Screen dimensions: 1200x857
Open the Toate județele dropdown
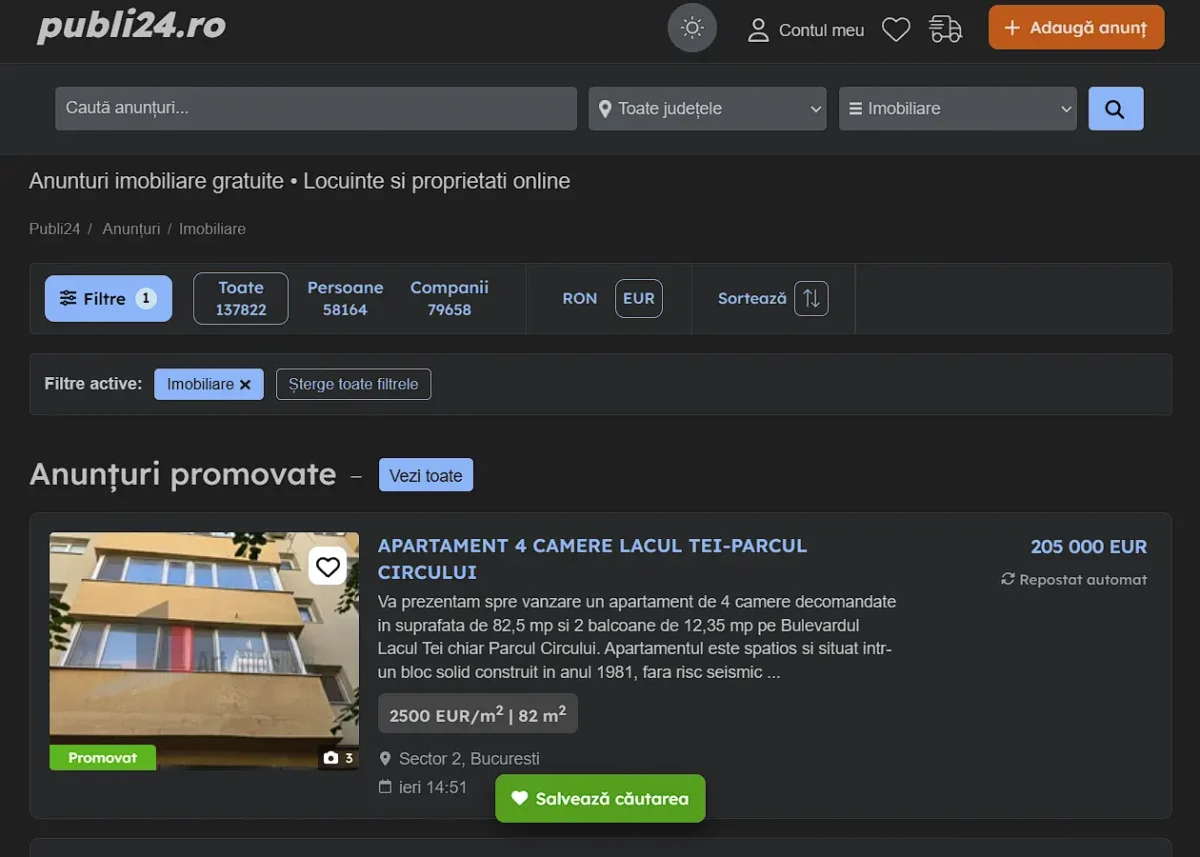tap(708, 108)
